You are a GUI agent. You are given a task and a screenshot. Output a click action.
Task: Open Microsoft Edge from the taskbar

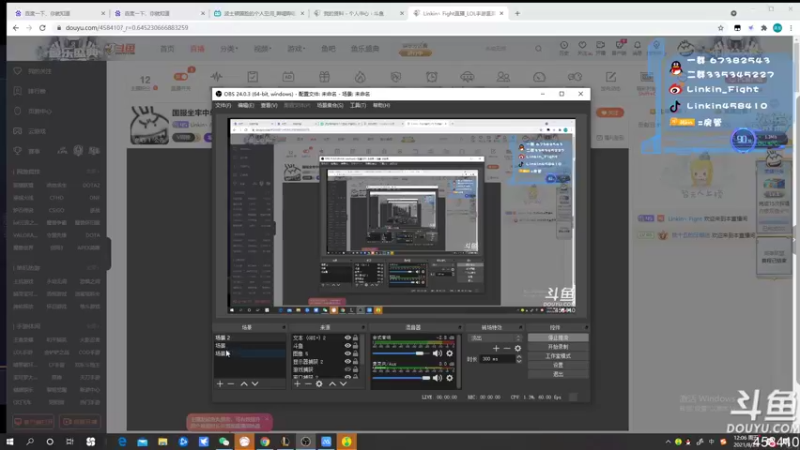click(122, 442)
